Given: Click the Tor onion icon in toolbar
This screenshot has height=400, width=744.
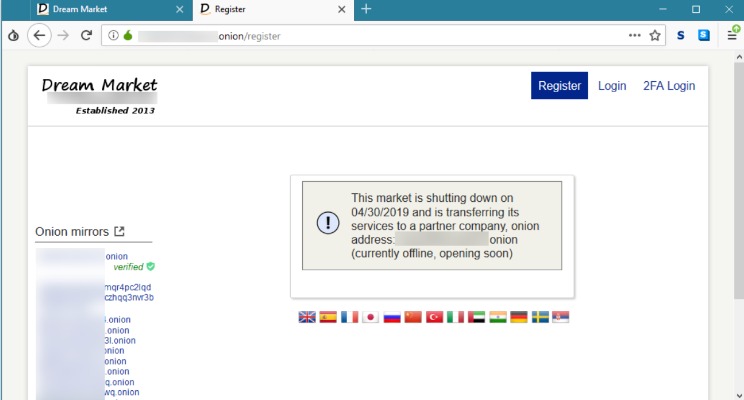Looking at the screenshot, I should [13, 35].
